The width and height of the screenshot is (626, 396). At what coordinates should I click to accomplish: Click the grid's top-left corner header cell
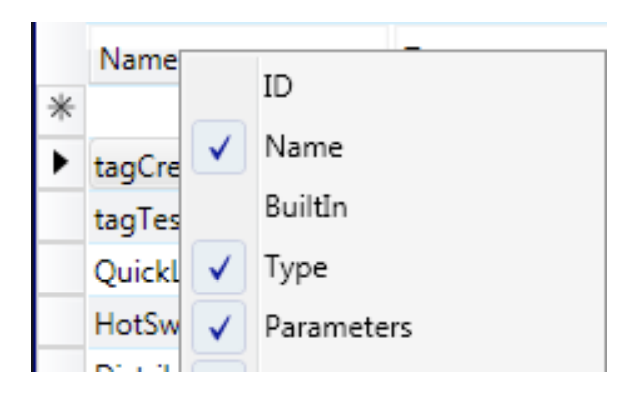click(61, 53)
